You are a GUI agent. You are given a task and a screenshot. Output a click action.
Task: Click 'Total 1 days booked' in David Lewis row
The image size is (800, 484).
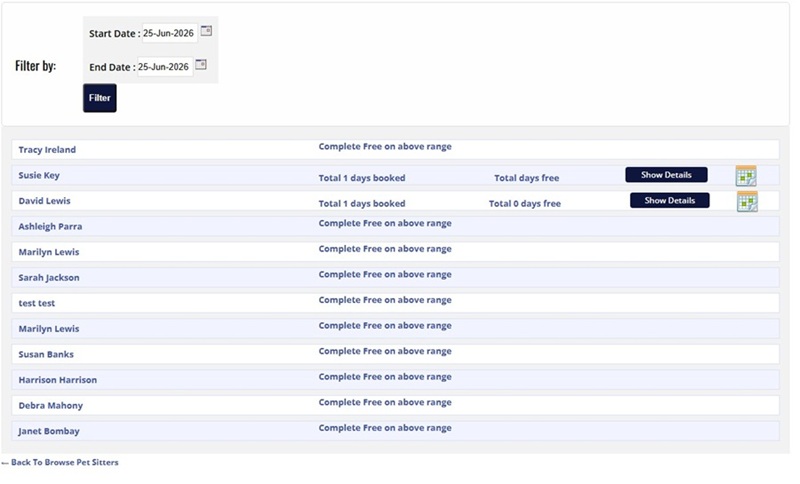362,203
